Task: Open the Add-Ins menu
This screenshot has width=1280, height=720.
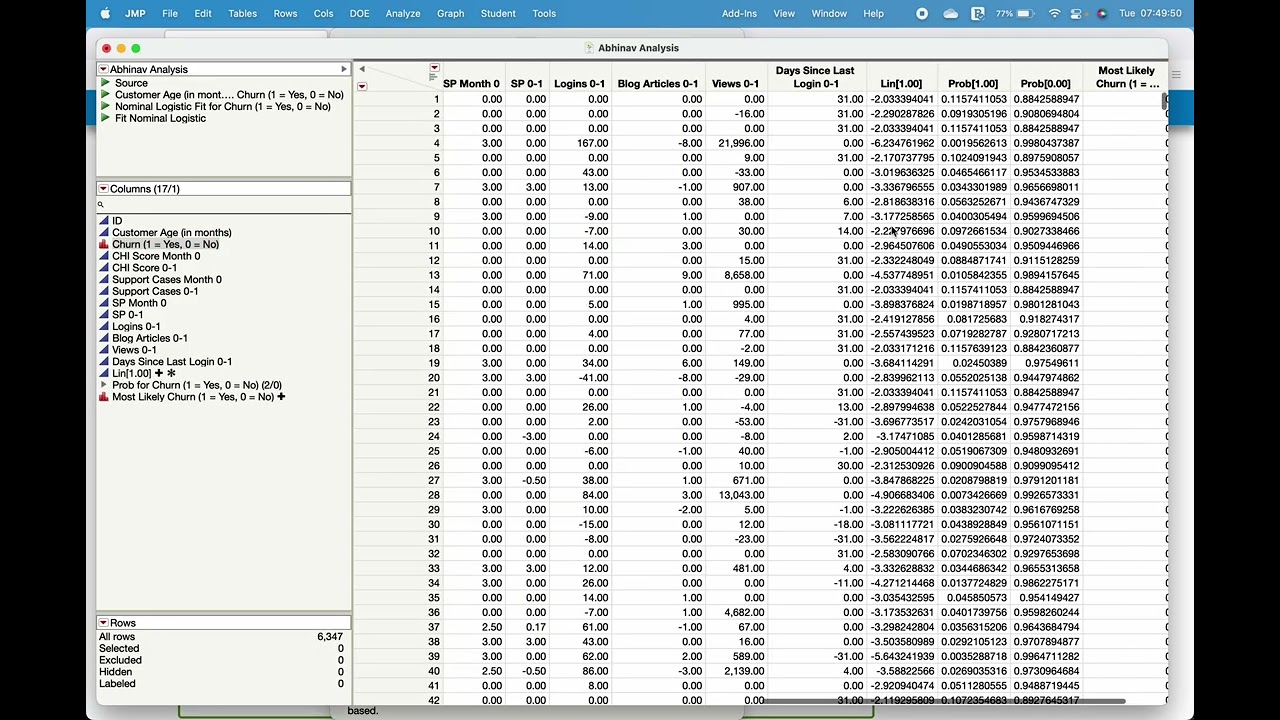Action: tap(739, 13)
